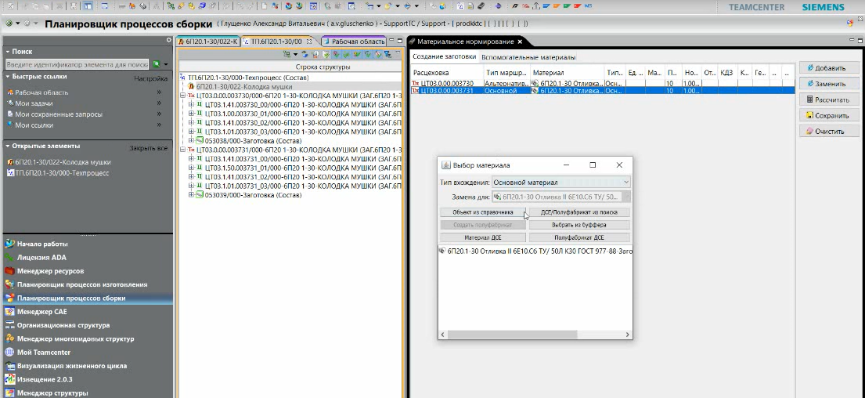865x398 pixels.
Task: Click the green search icon beside the search field
Action: pos(157,65)
